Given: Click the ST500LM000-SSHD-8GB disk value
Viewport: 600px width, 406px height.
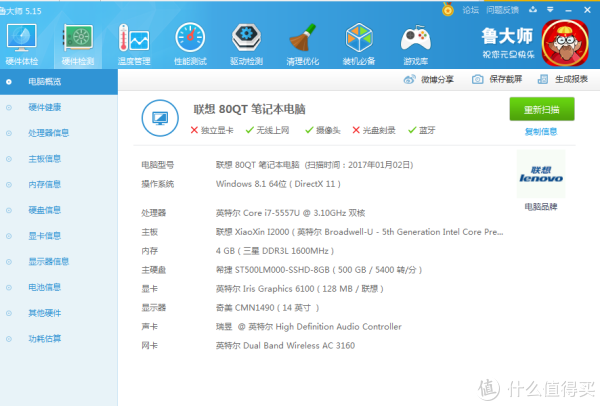Looking at the screenshot, I should point(319,270).
